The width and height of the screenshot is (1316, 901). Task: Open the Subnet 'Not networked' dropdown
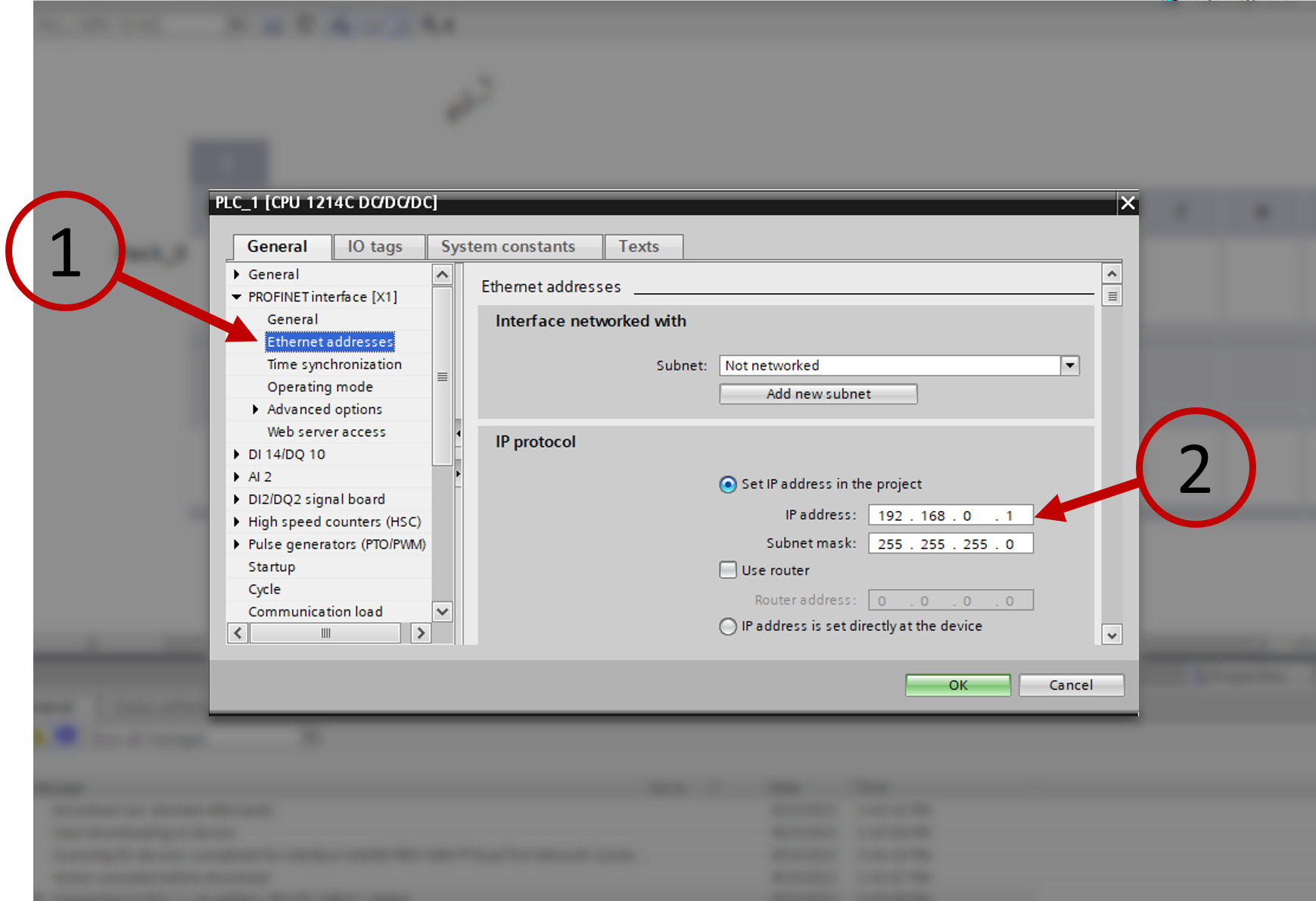click(1070, 365)
